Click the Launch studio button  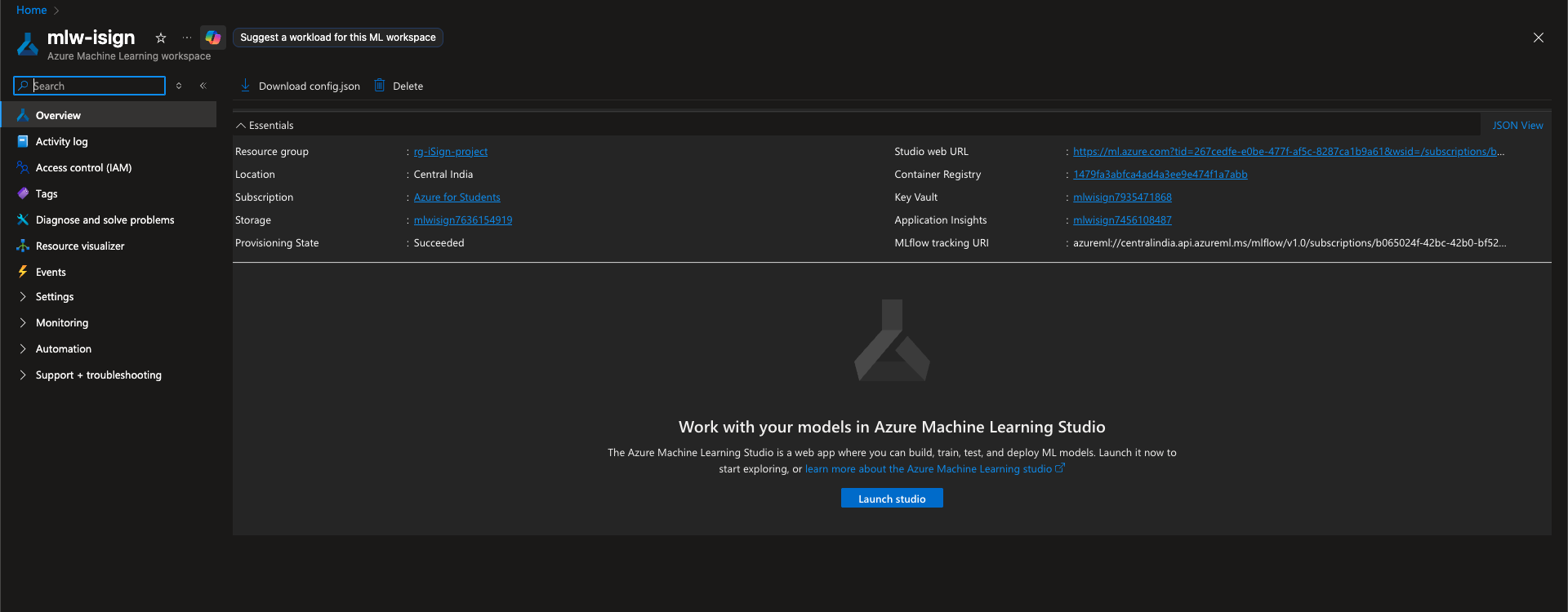click(892, 499)
